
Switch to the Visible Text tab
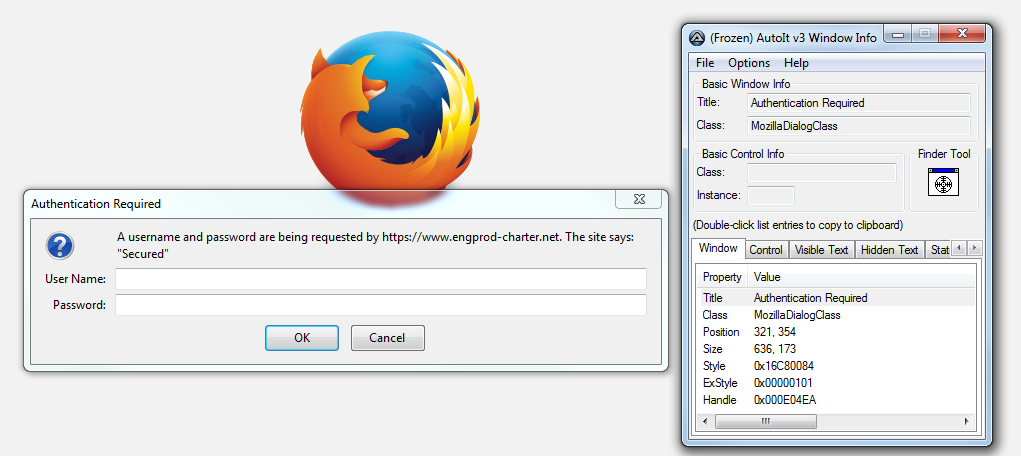(821, 249)
